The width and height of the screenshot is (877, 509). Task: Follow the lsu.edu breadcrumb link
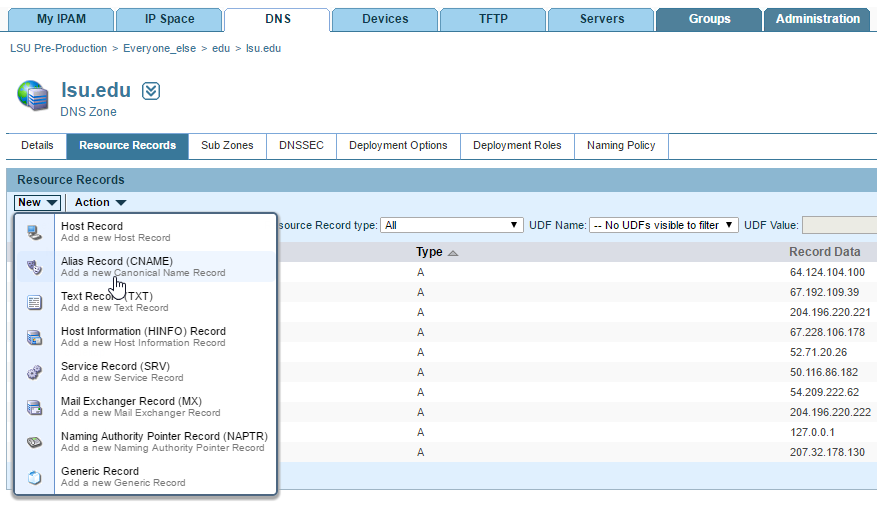pyautogui.click(x=263, y=49)
